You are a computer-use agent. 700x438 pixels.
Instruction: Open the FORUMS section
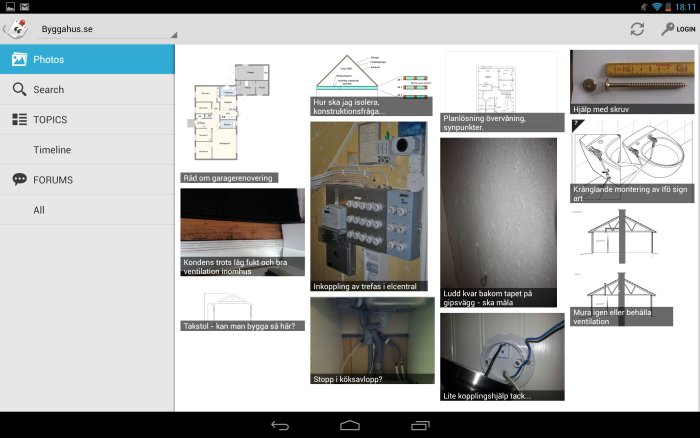pos(87,180)
